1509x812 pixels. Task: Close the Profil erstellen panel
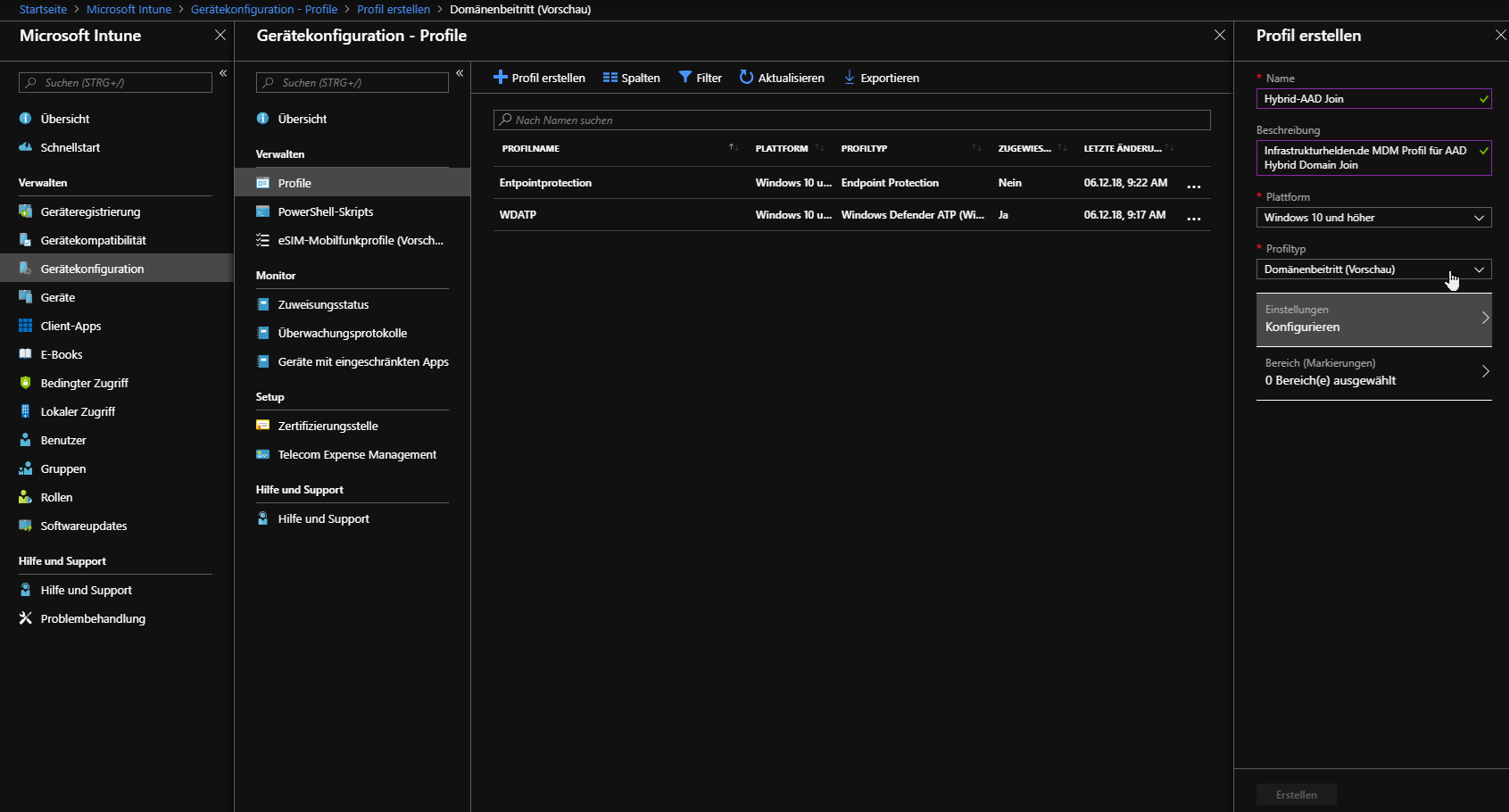1501,35
